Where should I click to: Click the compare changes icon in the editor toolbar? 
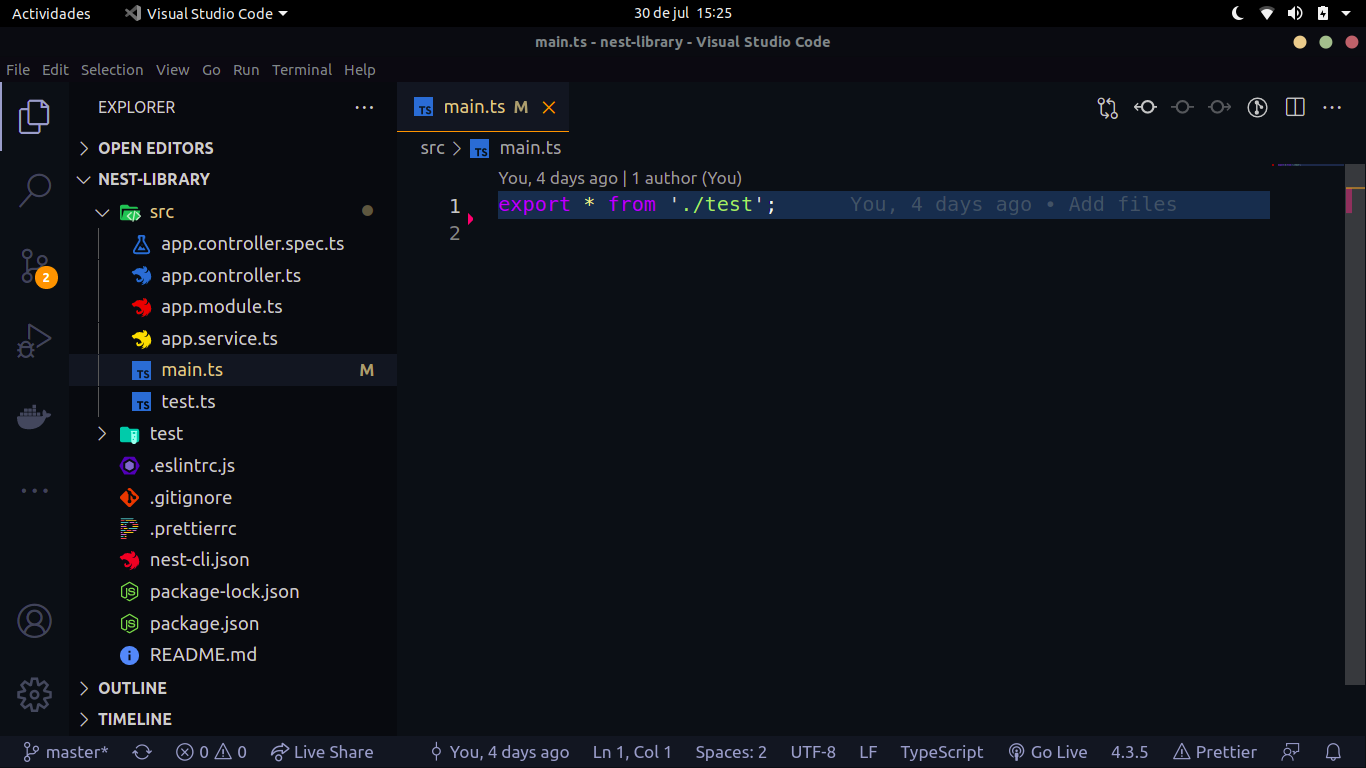pyautogui.click(x=1108, y=107)
